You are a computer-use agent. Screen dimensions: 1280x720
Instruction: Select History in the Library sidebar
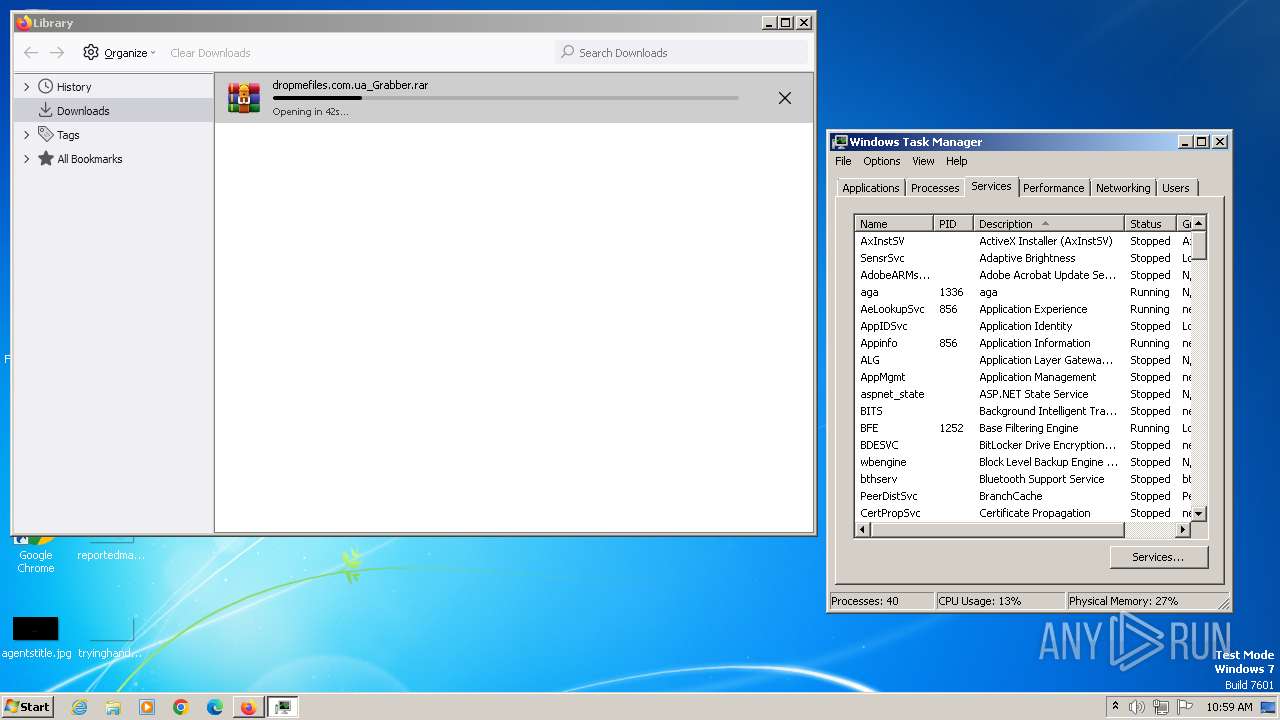coord(74,87)
